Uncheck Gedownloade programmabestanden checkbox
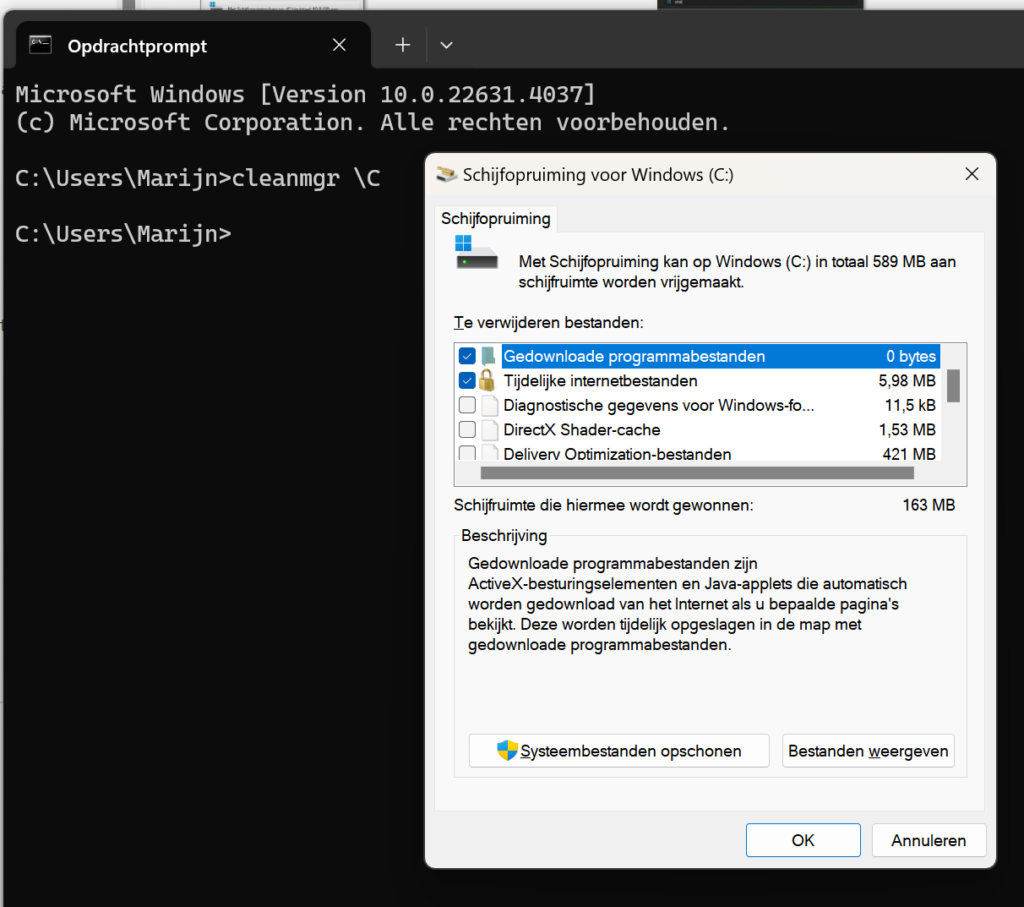Image resolution: width=1024 pixels, height=907 pixels. coord(467,356)
